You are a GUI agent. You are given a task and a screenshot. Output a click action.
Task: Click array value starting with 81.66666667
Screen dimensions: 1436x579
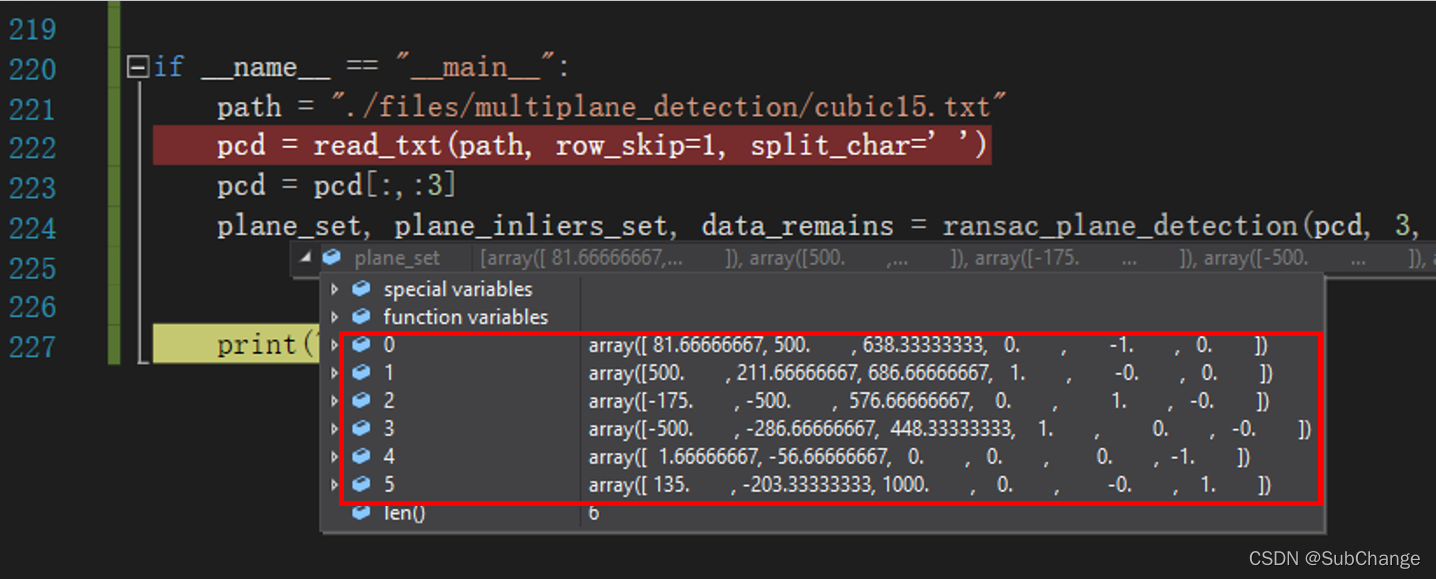(x=928, y=345)
